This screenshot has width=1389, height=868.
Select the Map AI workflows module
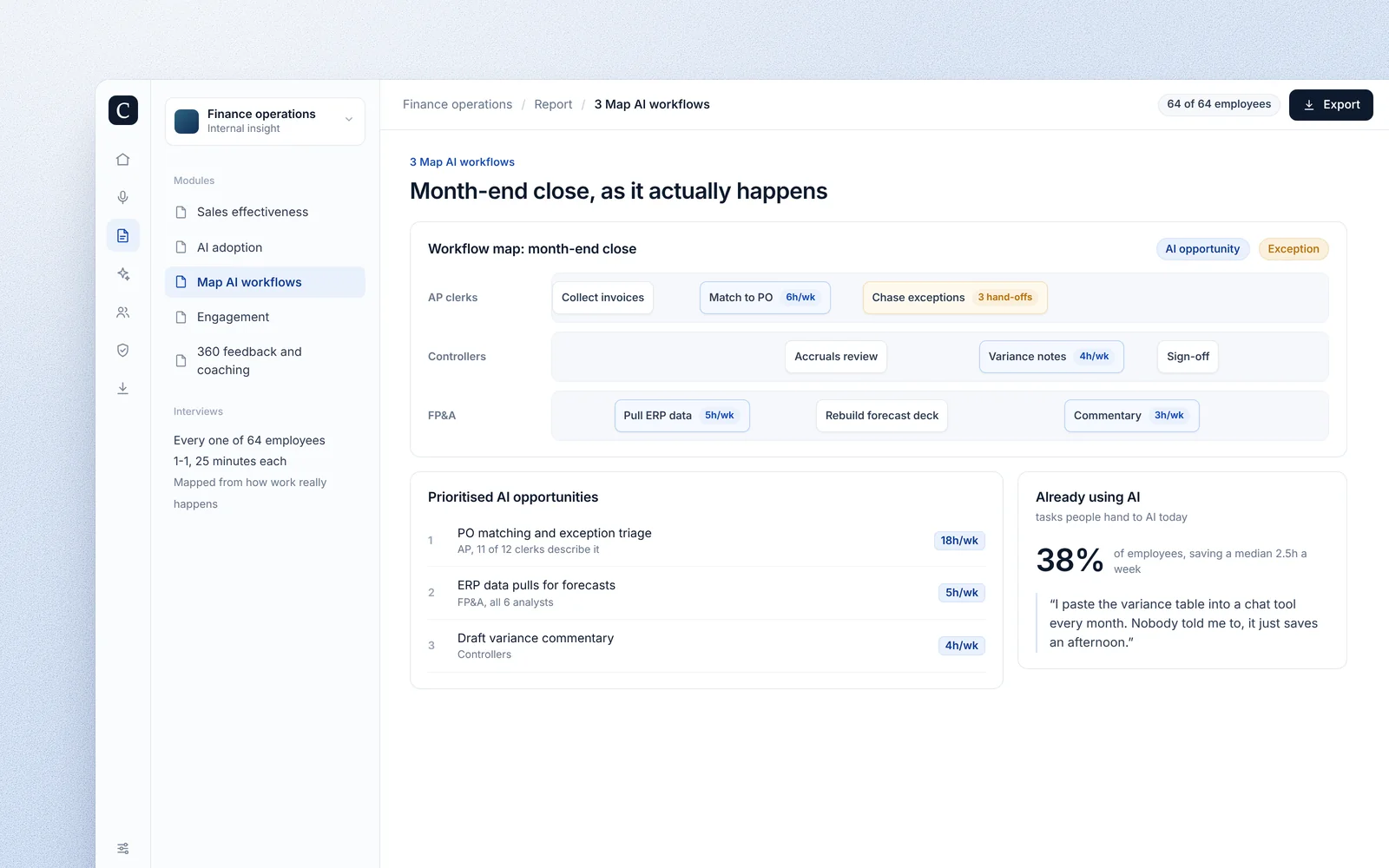pyautogui.click(x=265, y=282)
